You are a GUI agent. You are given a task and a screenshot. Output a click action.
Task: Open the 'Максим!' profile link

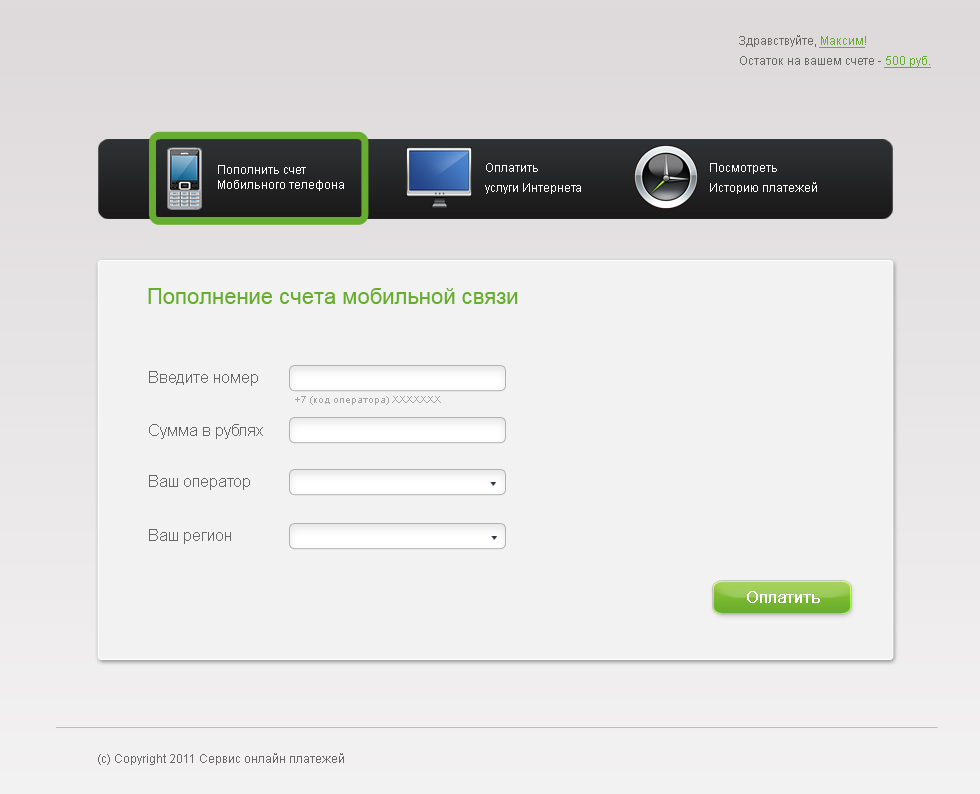pyautogui.click(x=843, y=41)
